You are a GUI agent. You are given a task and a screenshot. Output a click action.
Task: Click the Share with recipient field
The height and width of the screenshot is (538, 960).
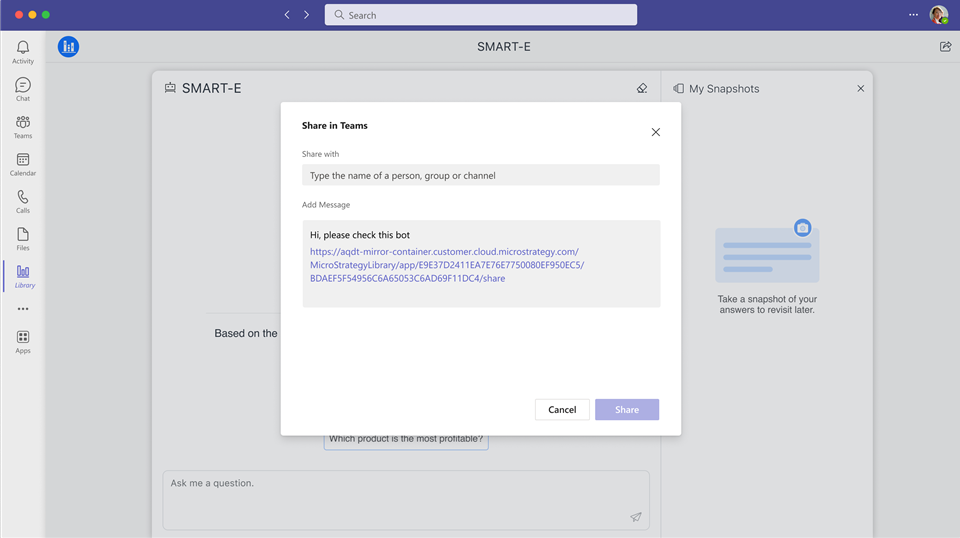pos(480,175)
